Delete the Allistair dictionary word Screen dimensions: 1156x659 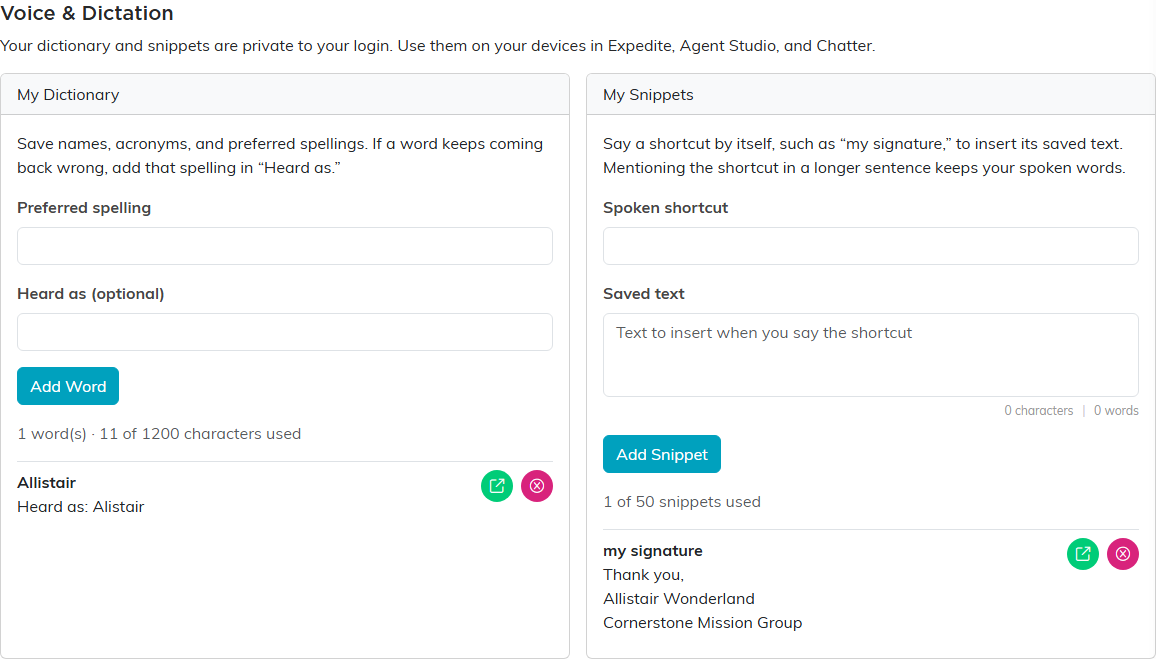pyautogui.click(x=537, y=486)
